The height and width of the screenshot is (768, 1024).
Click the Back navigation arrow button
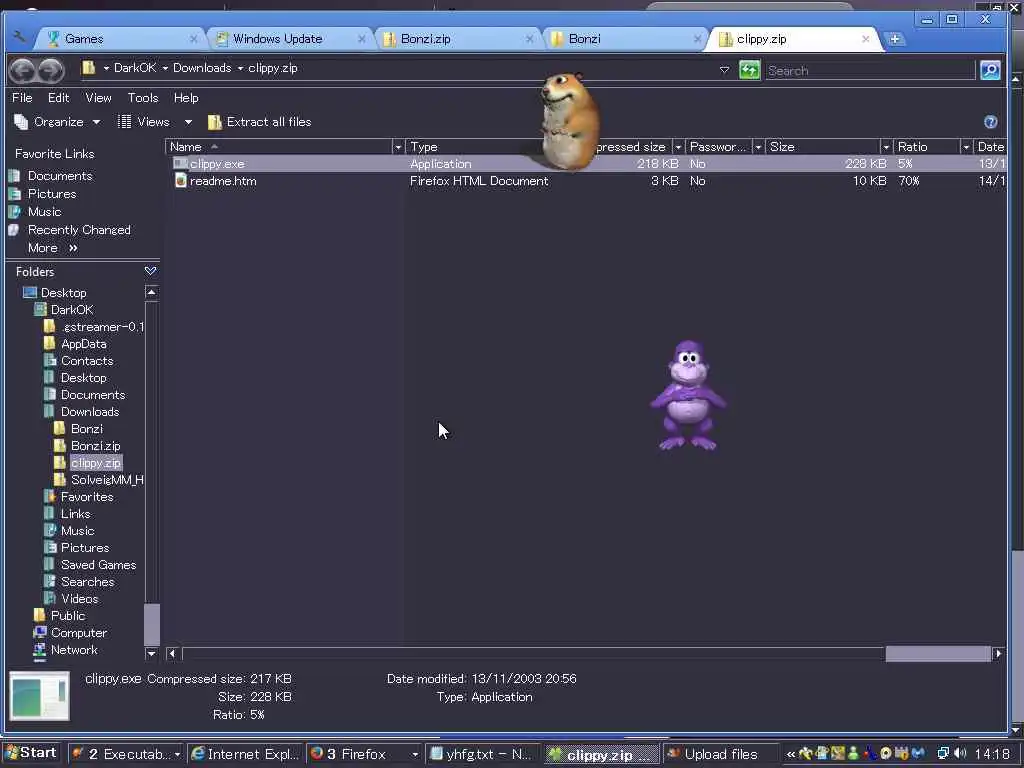tap(23, 70)
